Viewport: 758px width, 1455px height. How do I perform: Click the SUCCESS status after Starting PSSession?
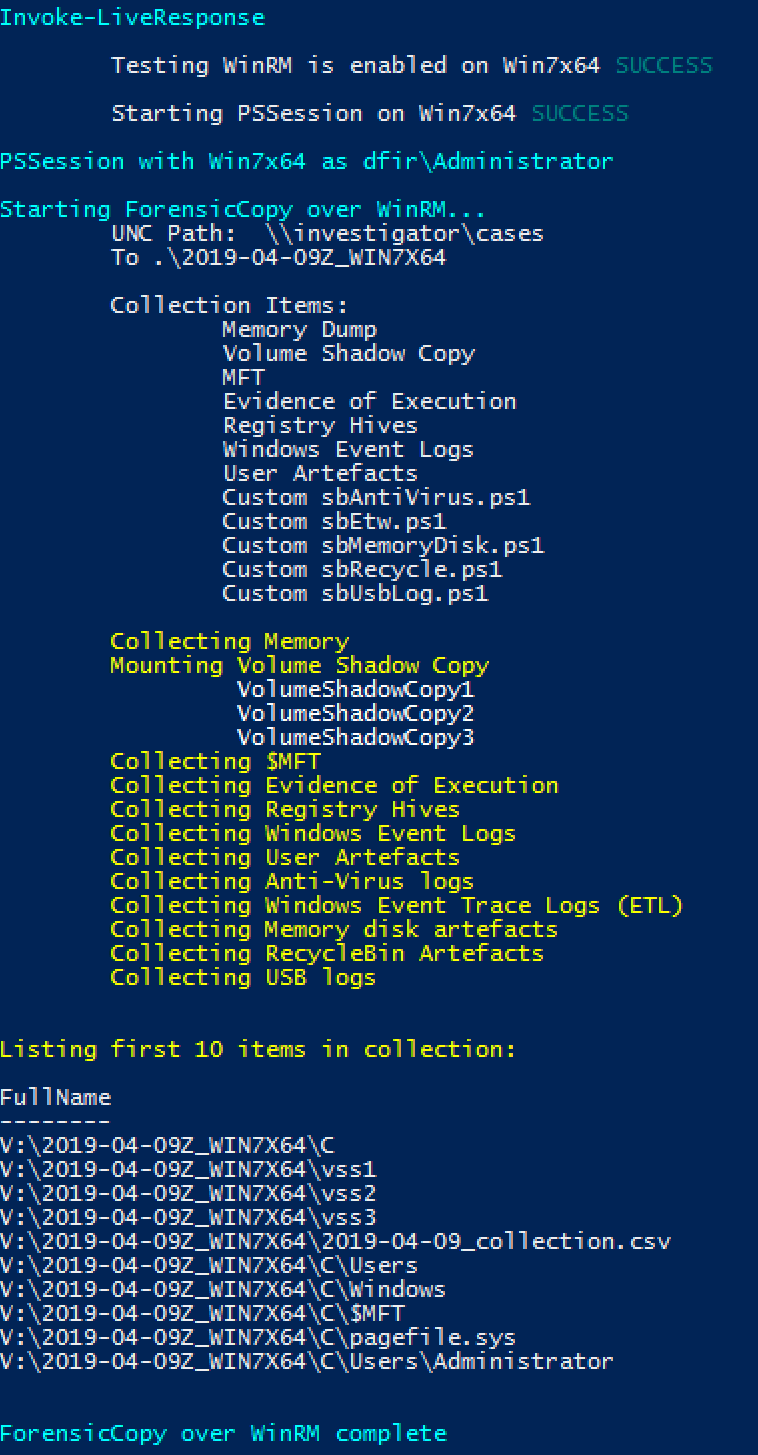tap(580, 114)
